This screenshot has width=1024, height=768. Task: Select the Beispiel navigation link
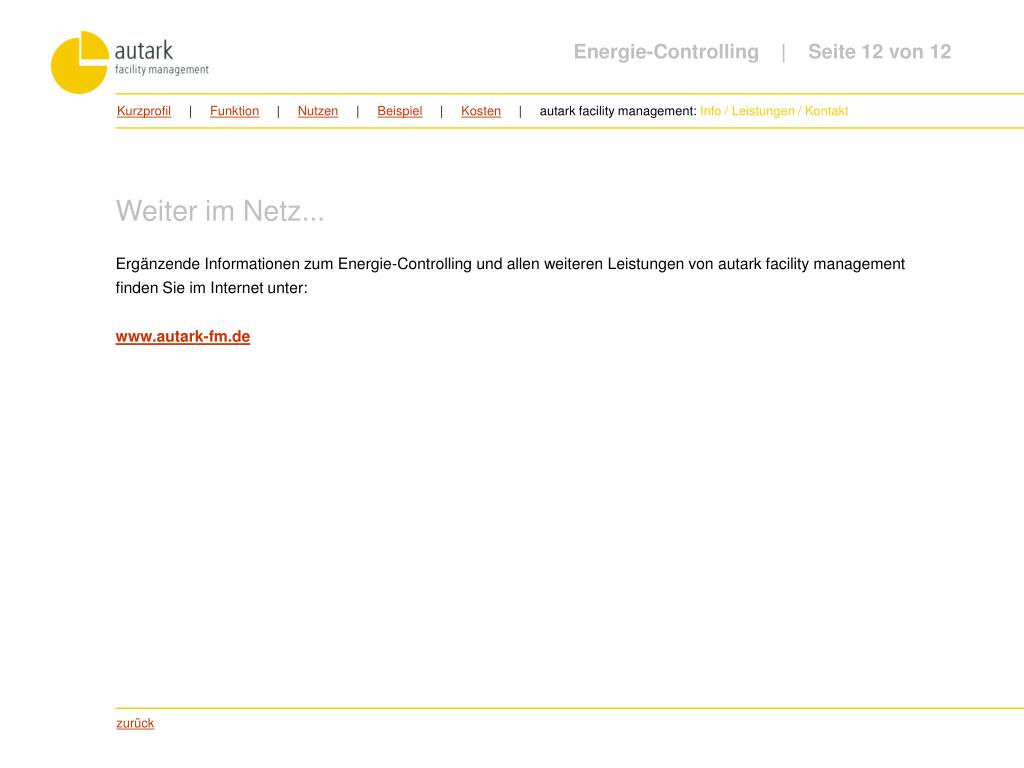(x=400, y=111)
